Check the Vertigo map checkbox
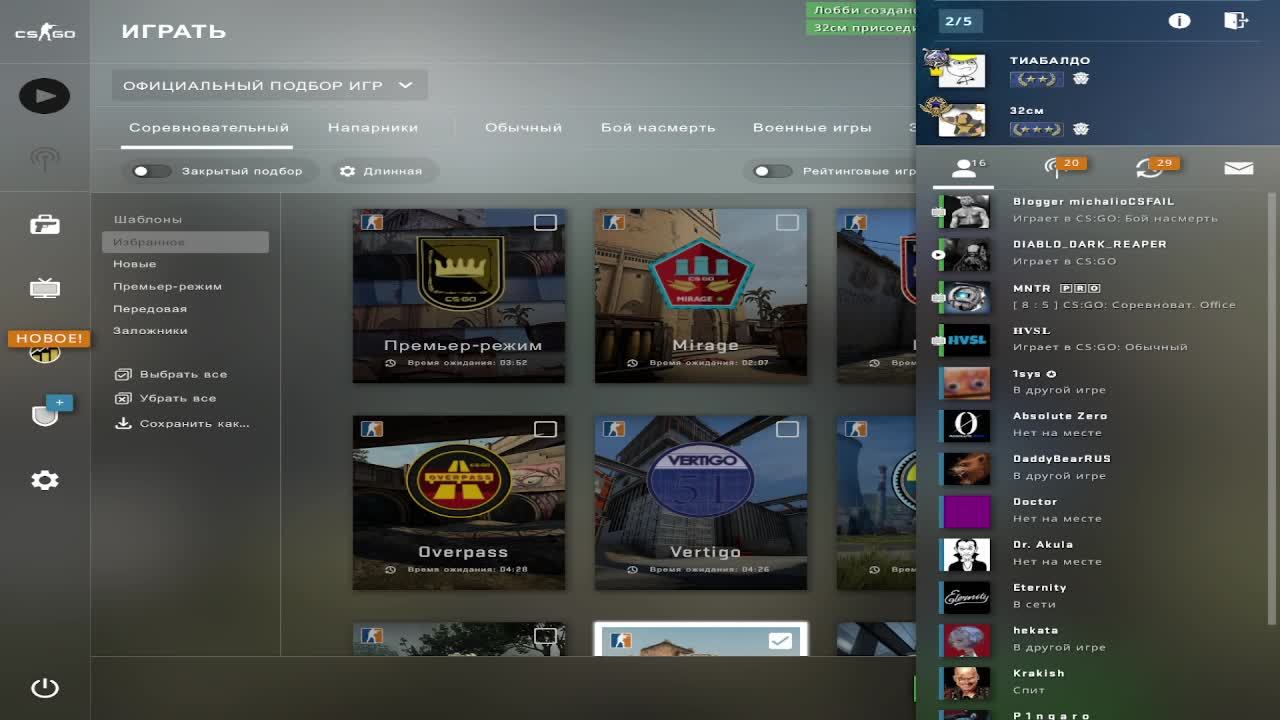 (787, 429)
